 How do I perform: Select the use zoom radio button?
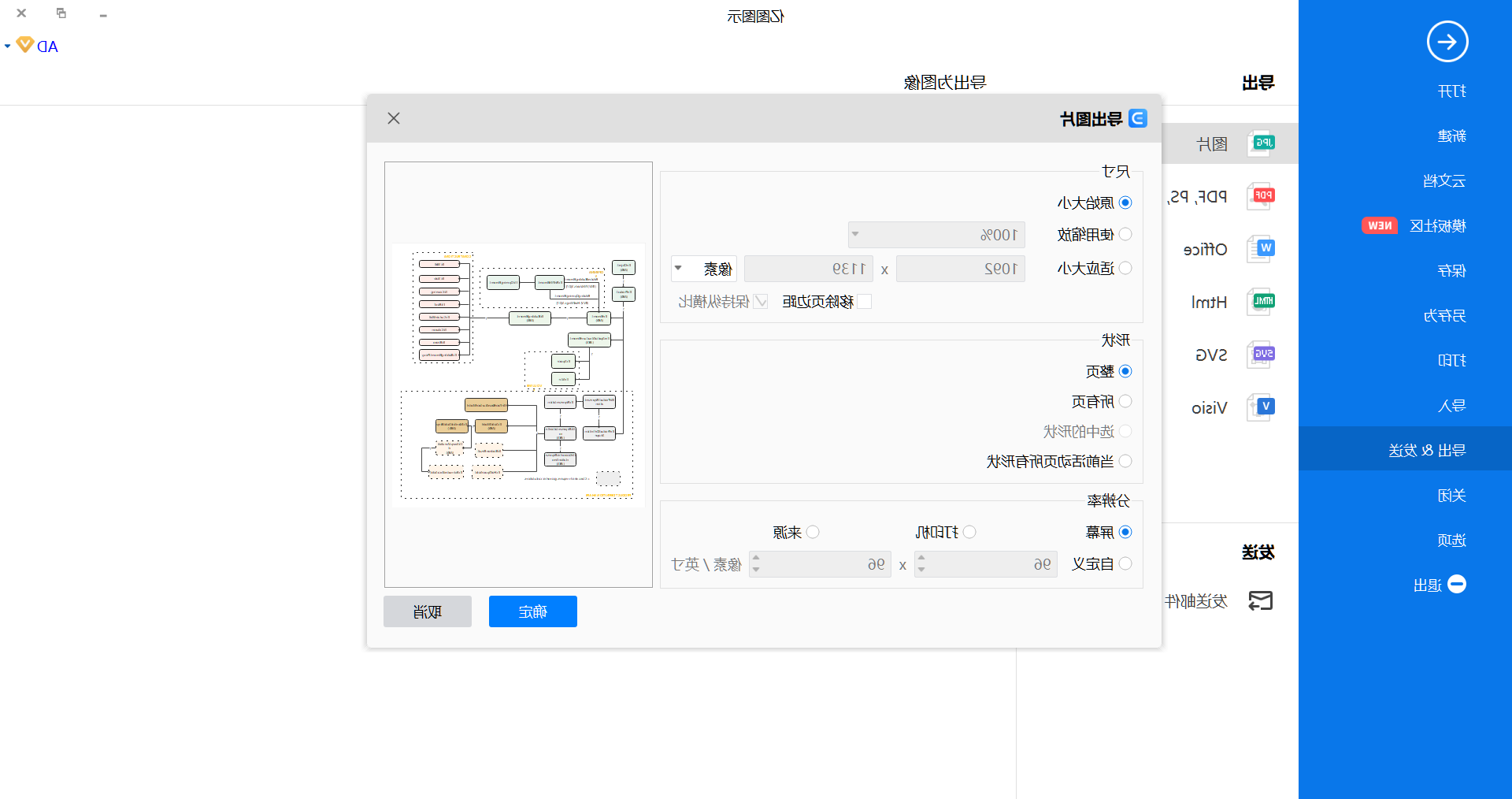tap(1125, 234)
